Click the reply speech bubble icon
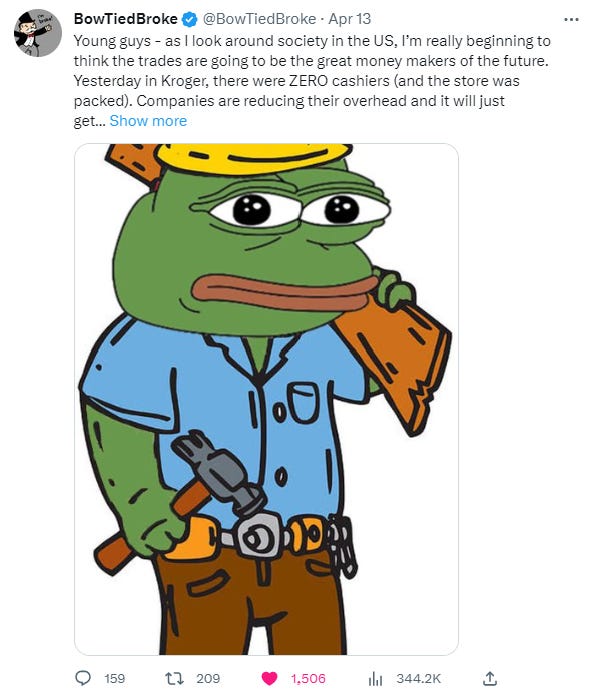 coord(83,678)
